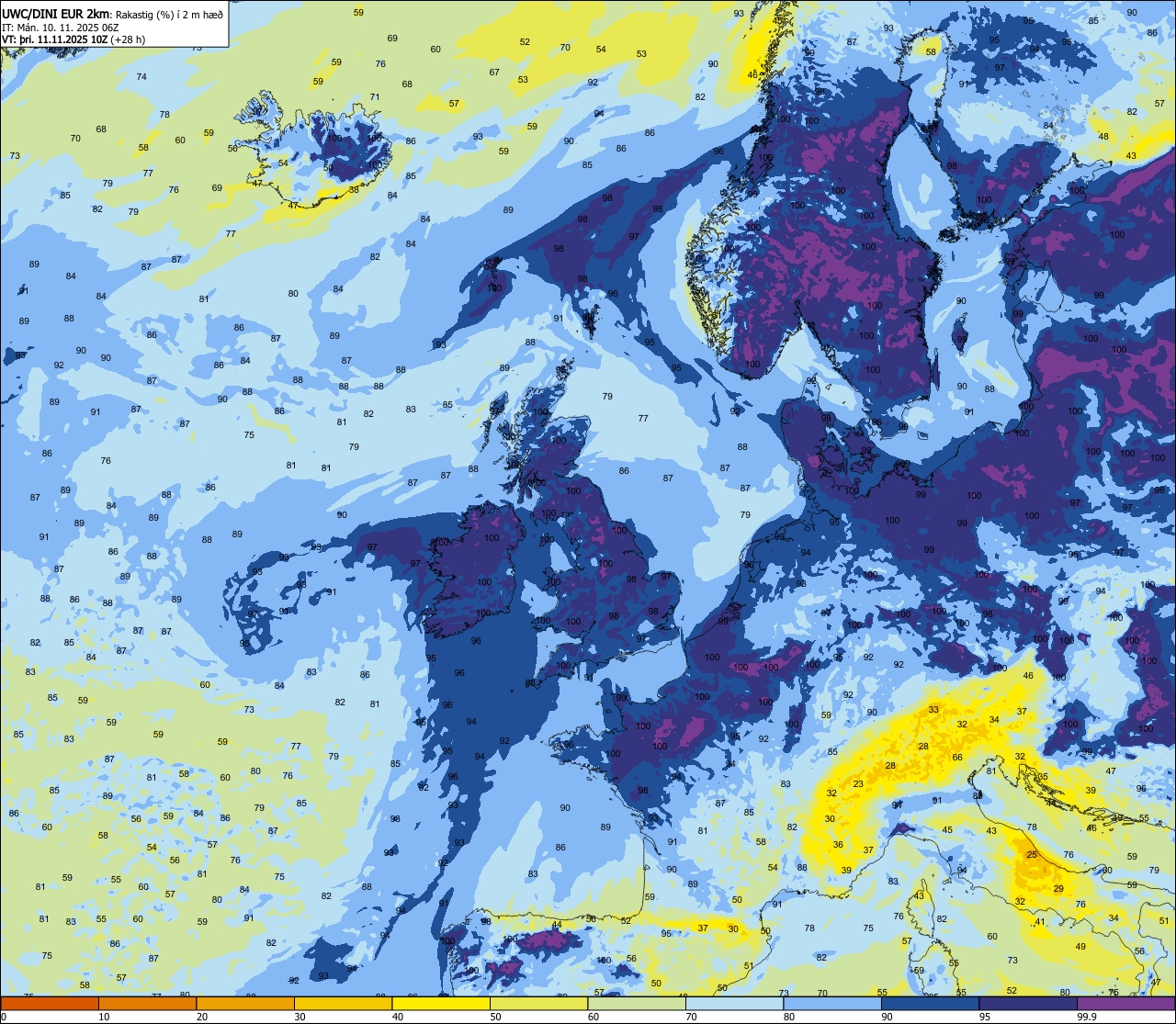
Task: Choose the dark blue legend swatch for 90–95
Action: click(x=930, y=1004)
